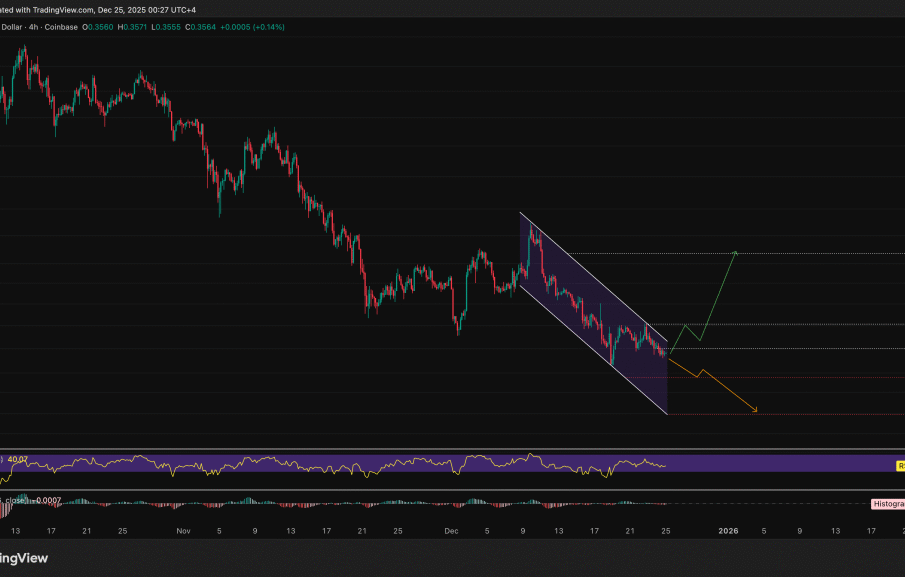Viewport: 905px width, 577px height.
Task: Click the green upward projection arrowhead
Action: pos(736,253)
